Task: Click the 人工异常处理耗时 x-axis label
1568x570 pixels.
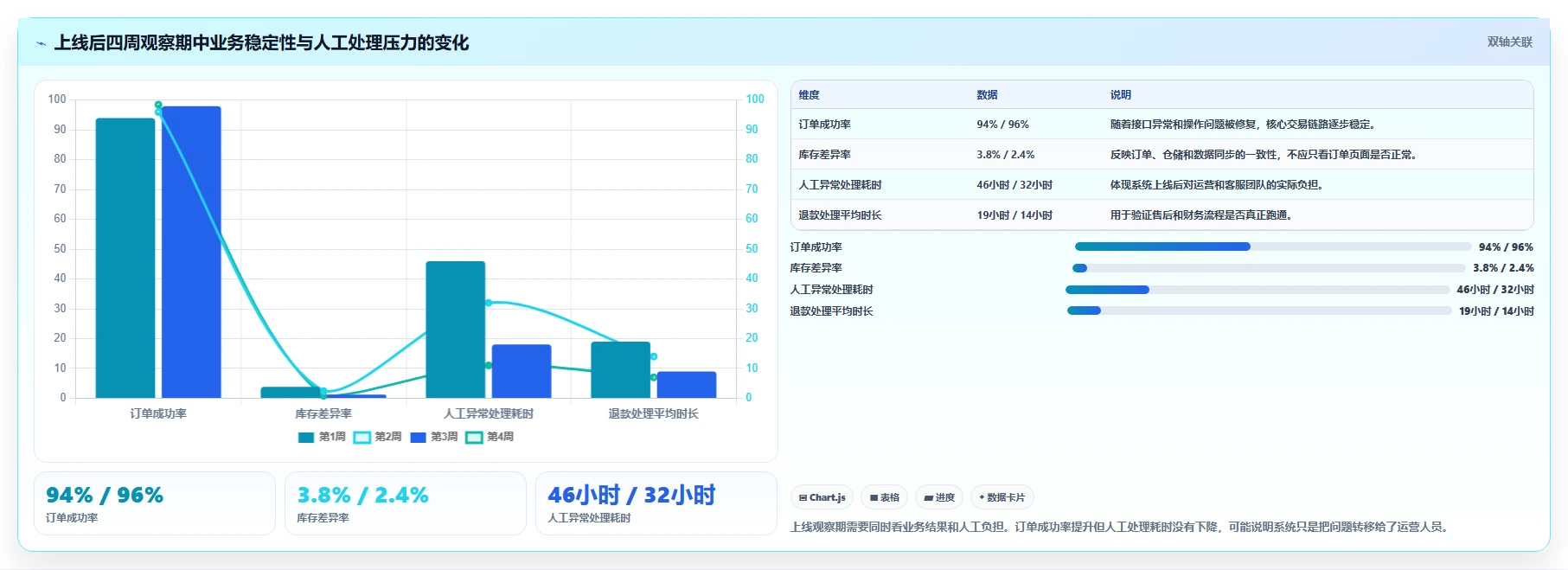Action: tap(489, 413)
